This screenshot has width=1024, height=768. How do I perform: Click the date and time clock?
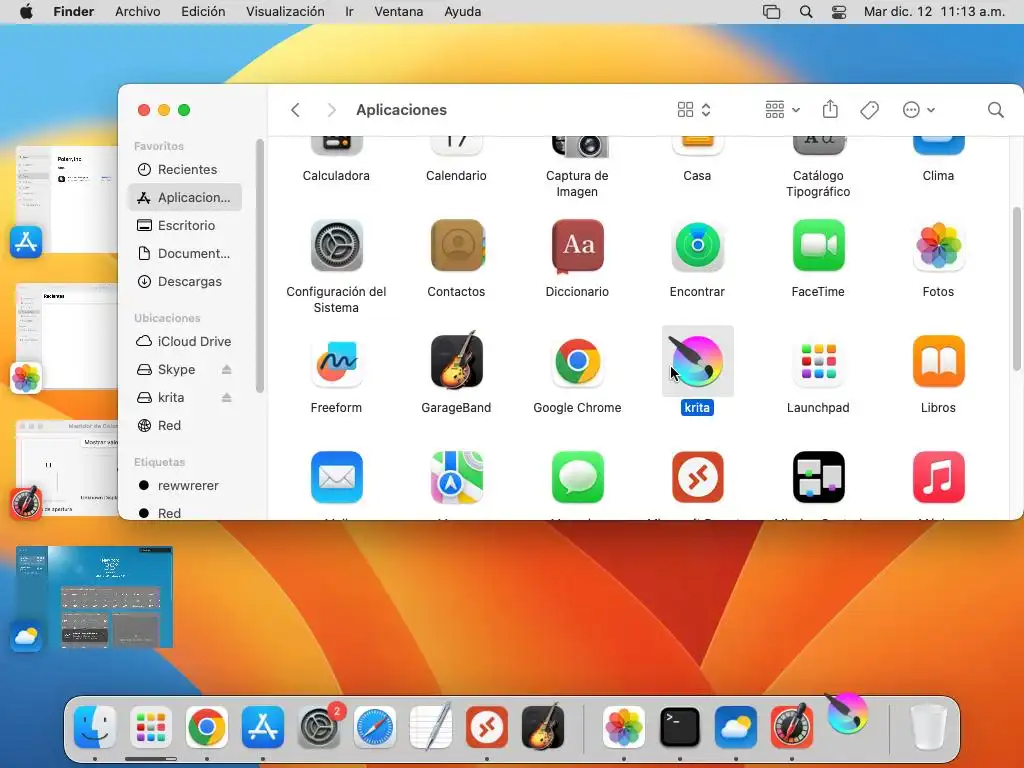coord(934,12)
